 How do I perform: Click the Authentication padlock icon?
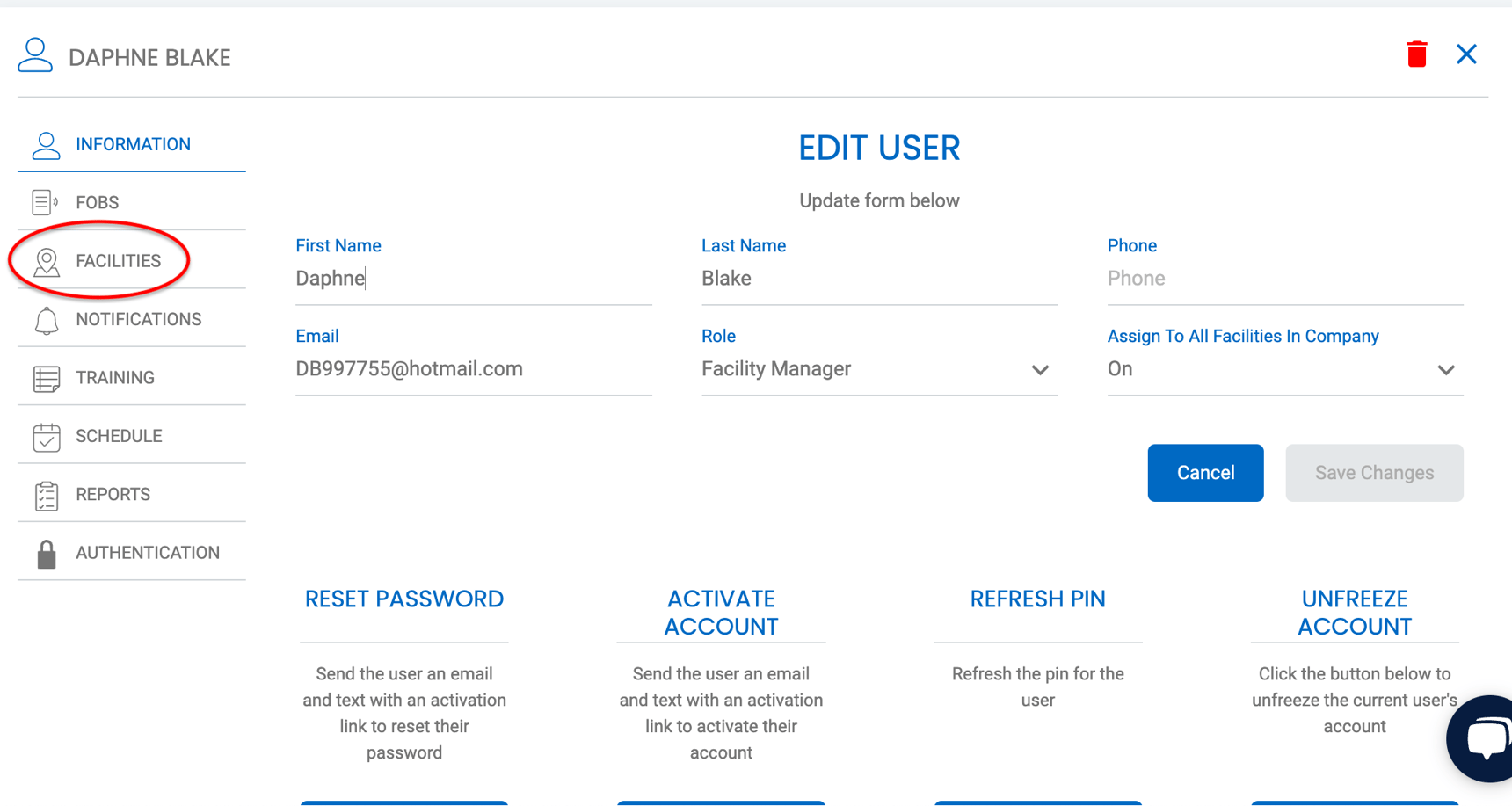pos(46,554)
